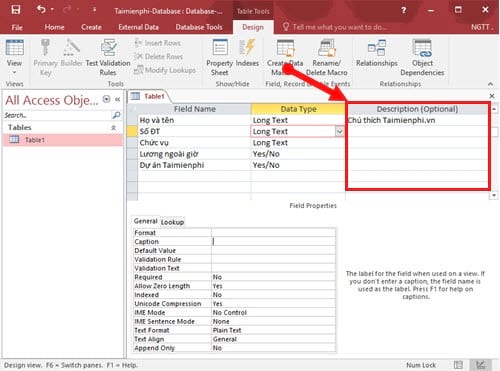Click the Format property input
The width and height of the screenshot is (500, 371).
[273, 233]
